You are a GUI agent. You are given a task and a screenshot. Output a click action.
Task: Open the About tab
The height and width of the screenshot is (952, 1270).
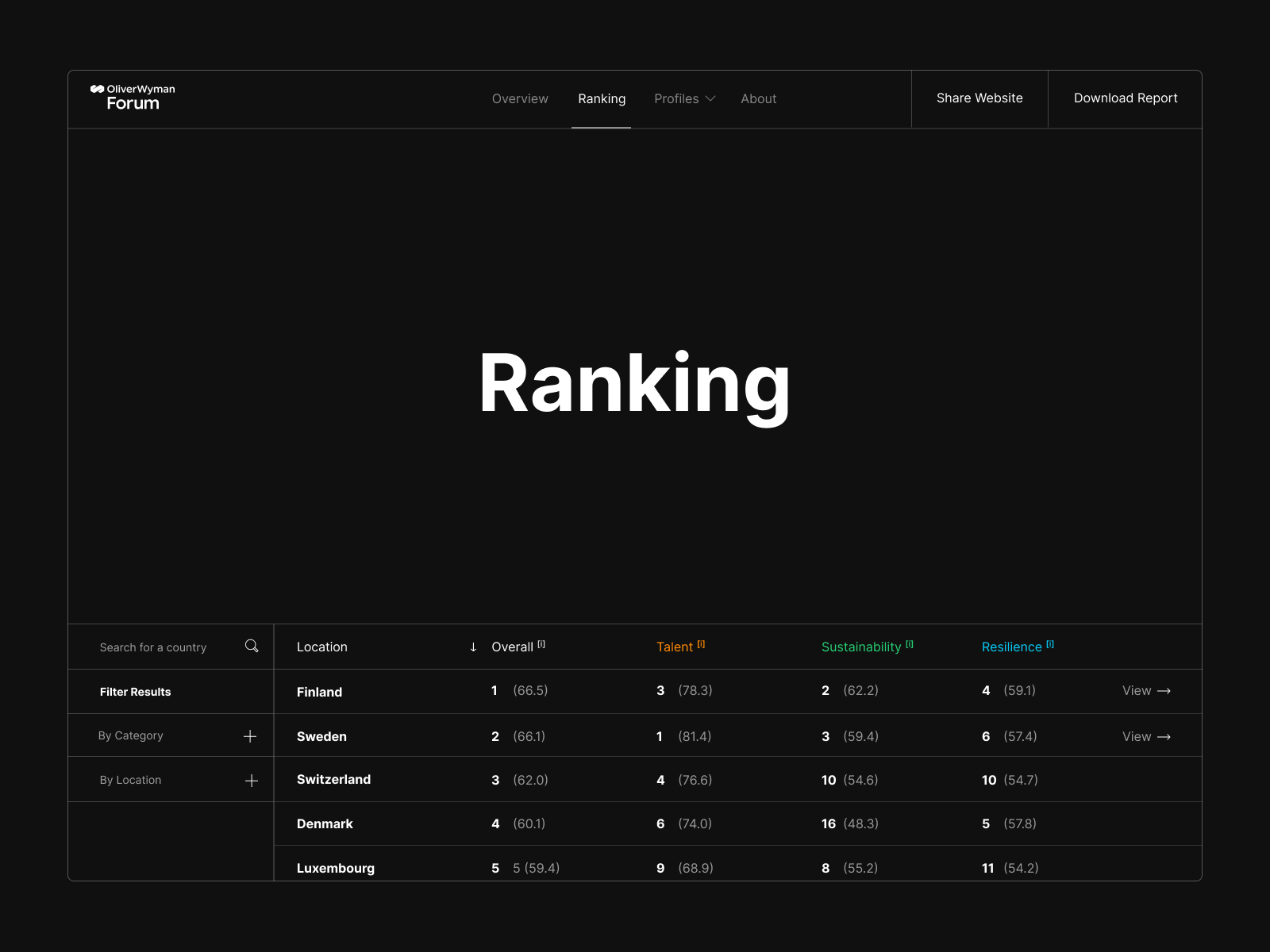[x=758, y=98]
